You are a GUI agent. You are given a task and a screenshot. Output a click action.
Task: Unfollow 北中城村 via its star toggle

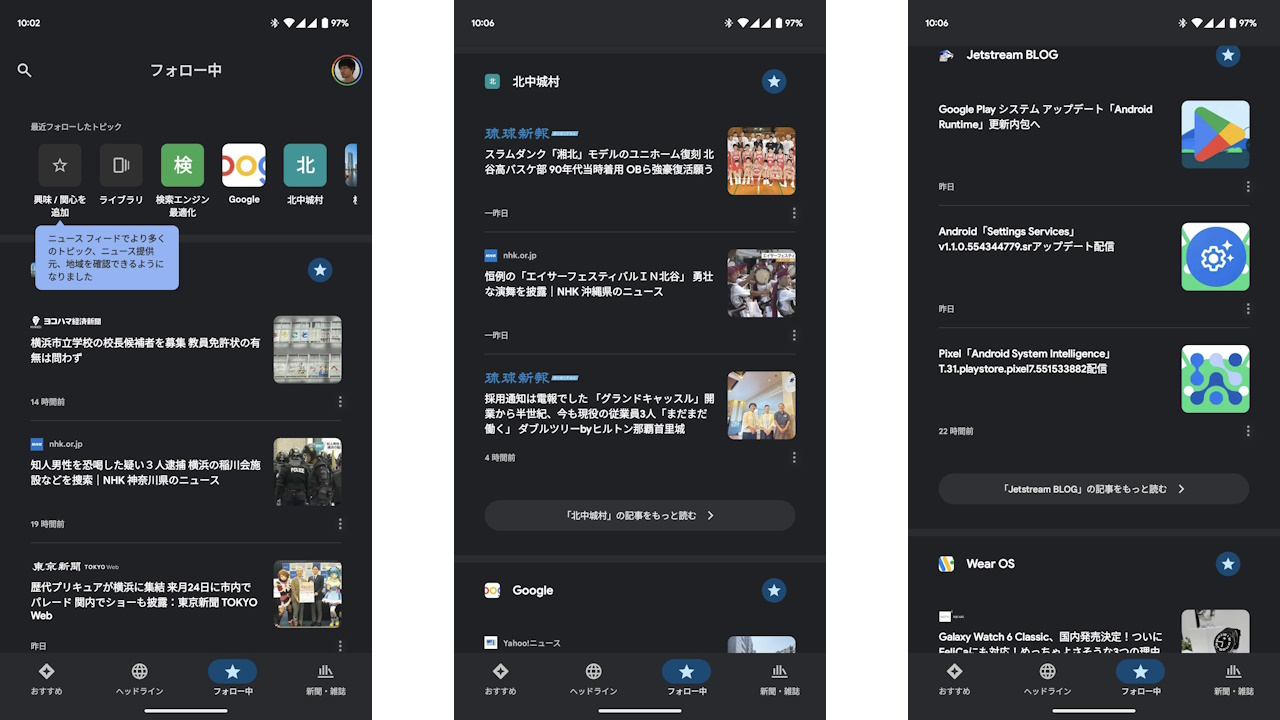[774, 81]
